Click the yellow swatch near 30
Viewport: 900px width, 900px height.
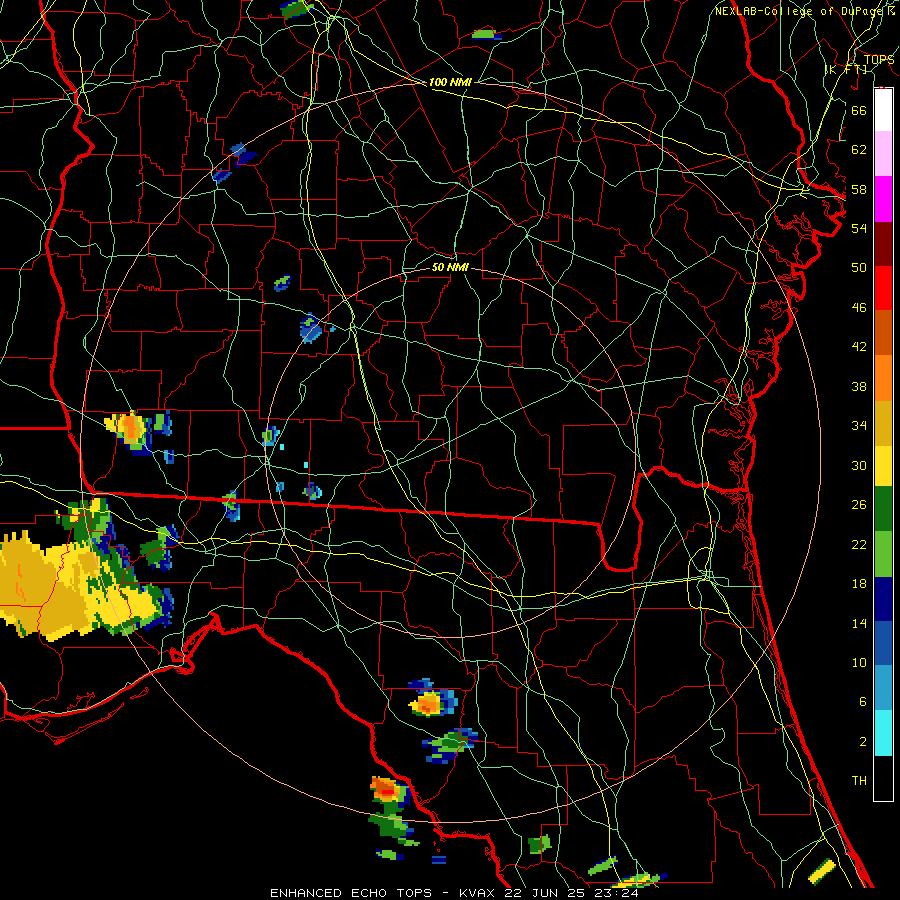coord(883,466)
